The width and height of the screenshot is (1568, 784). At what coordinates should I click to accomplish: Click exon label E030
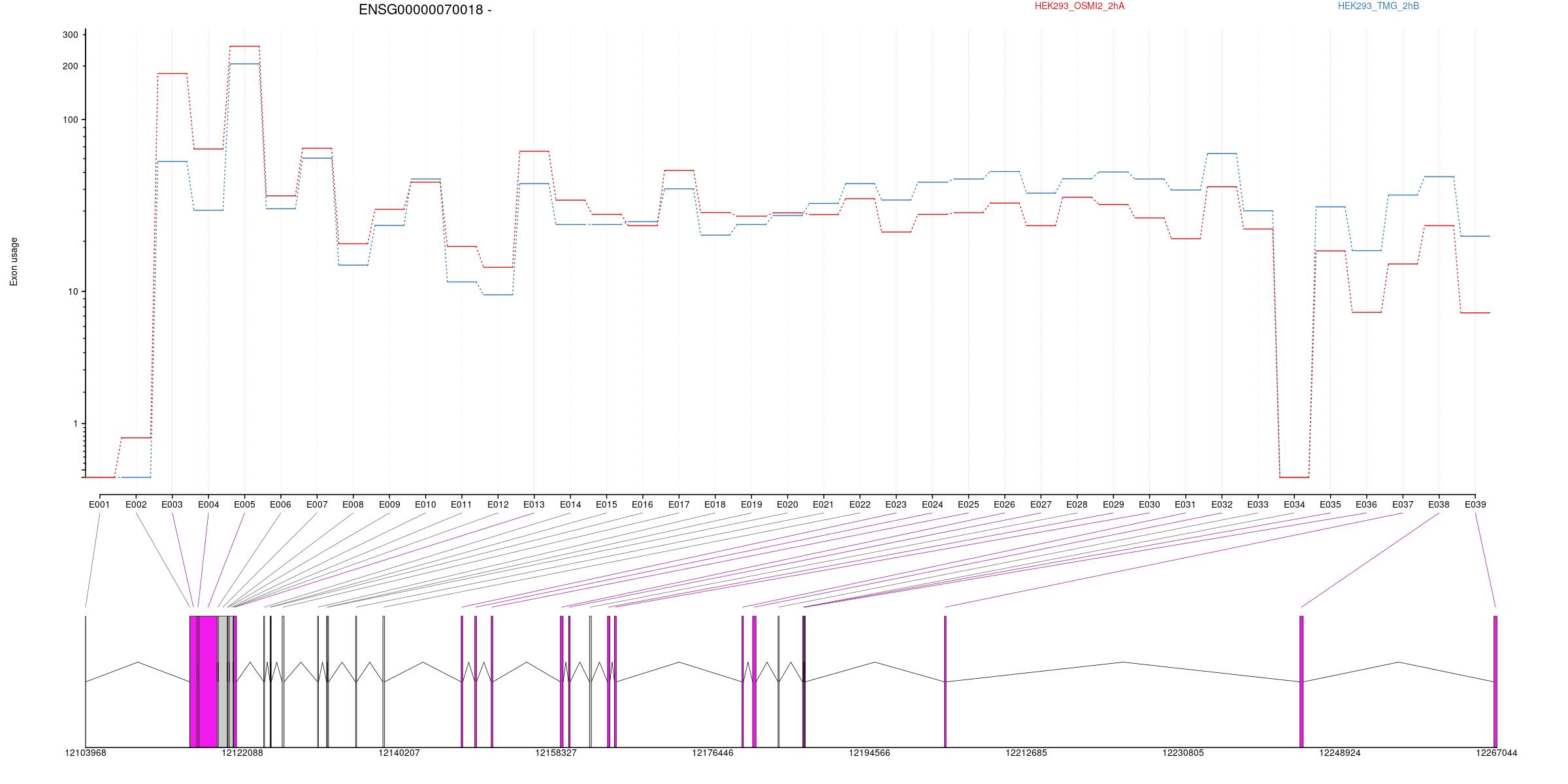(1149, 504)
